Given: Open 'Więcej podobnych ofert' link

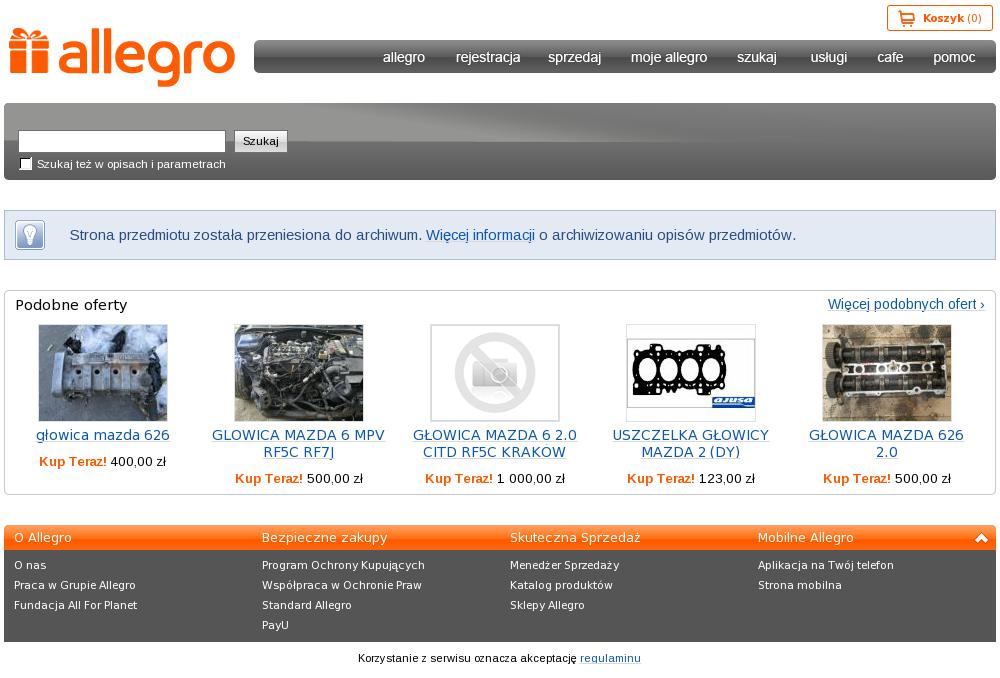Looking at the screenshot, I should pos(906,304).
